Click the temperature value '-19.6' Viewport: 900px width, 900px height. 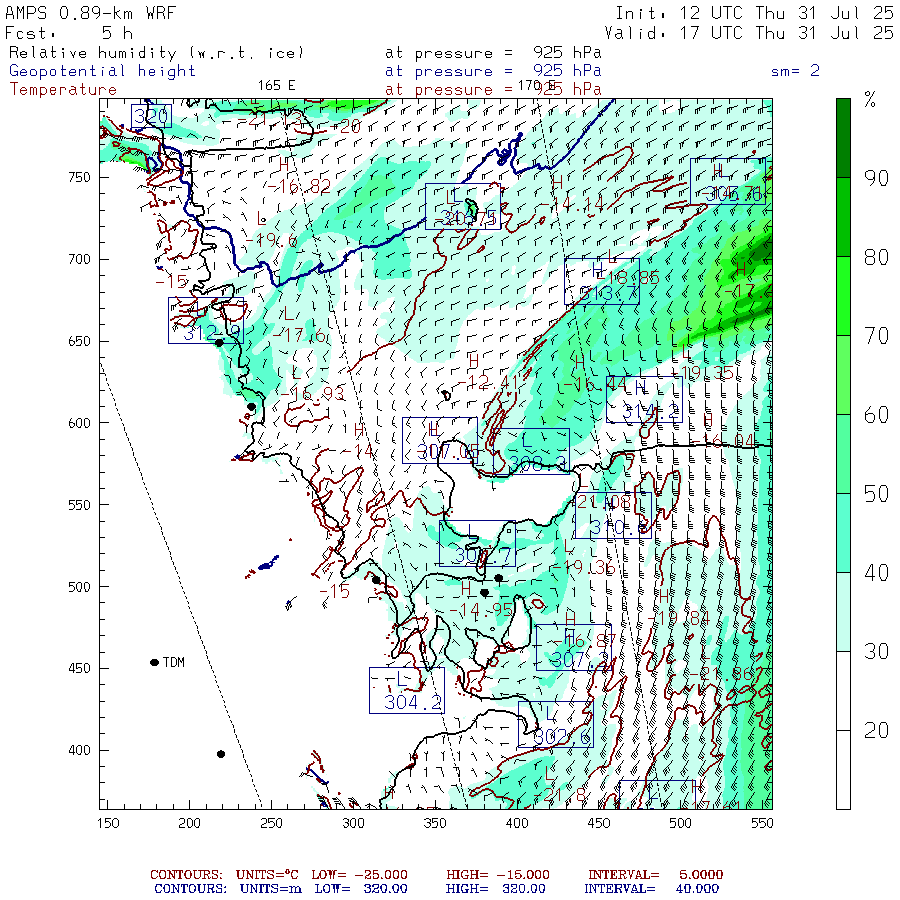(271, 240)
